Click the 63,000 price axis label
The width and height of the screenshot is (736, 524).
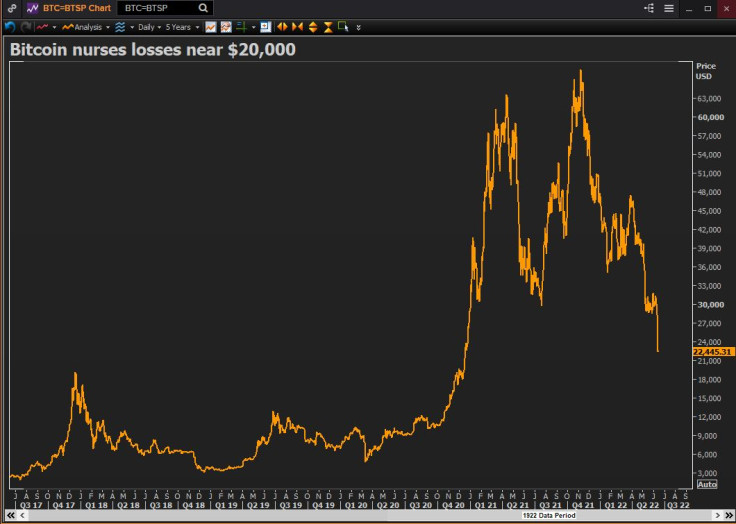[x=708, y=99]
